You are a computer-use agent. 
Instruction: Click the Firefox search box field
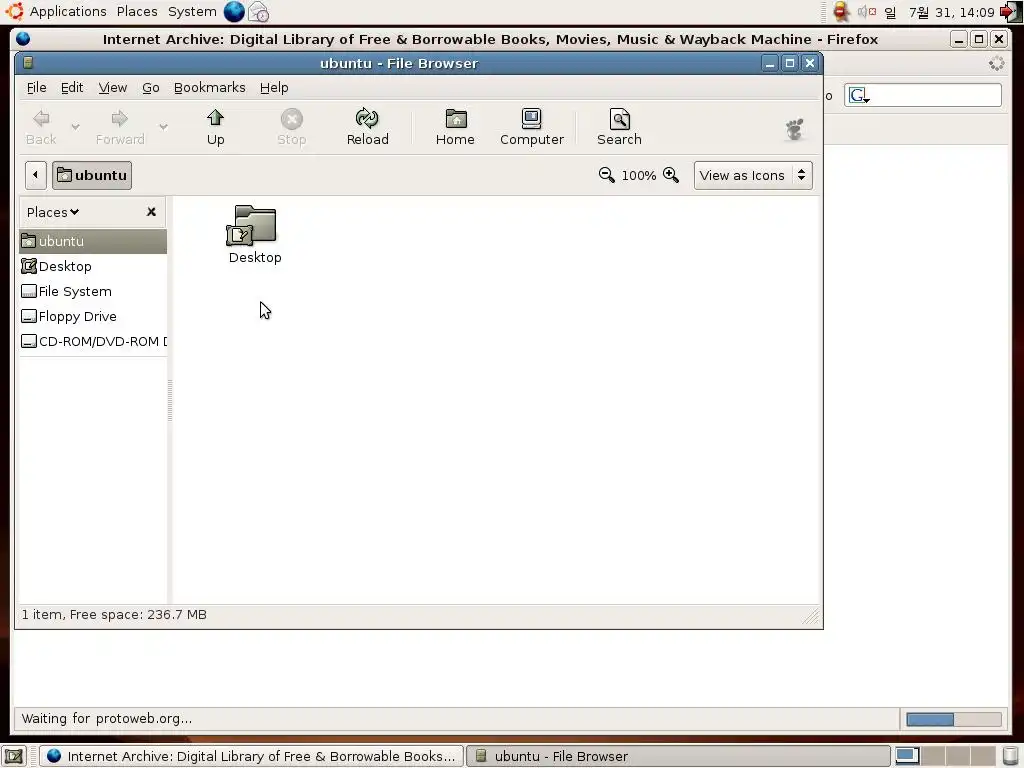(923, 95)
